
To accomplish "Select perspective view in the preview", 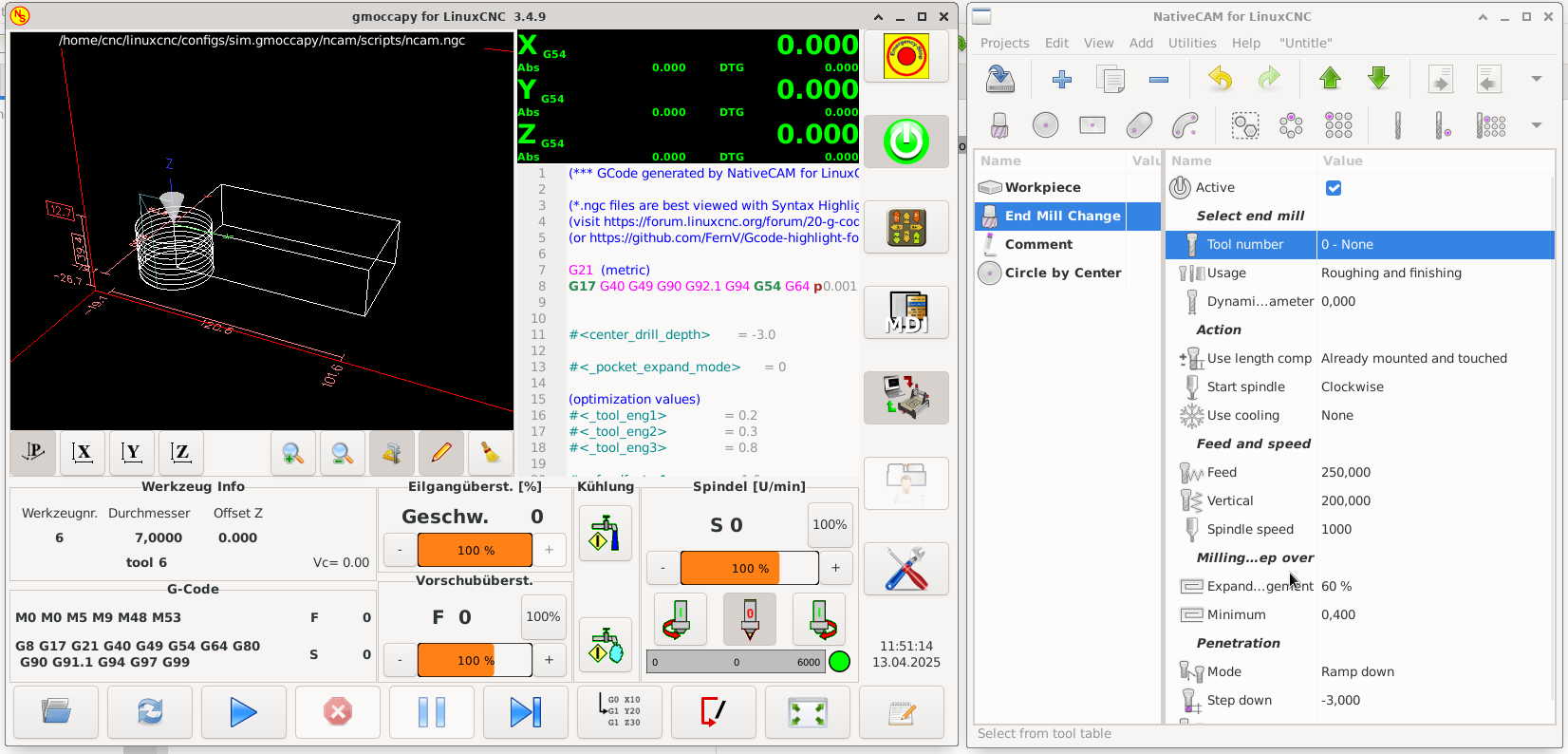I will click(33, 453).
